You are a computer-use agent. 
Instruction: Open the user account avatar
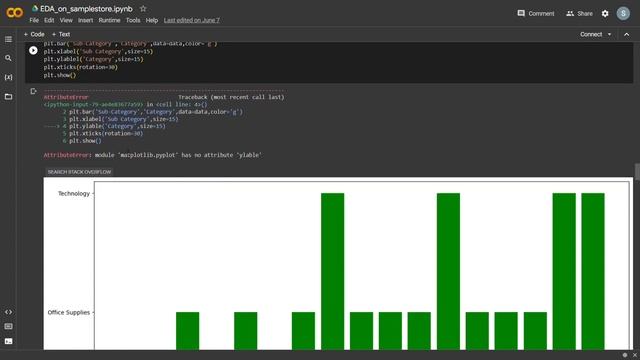(623, 13)
